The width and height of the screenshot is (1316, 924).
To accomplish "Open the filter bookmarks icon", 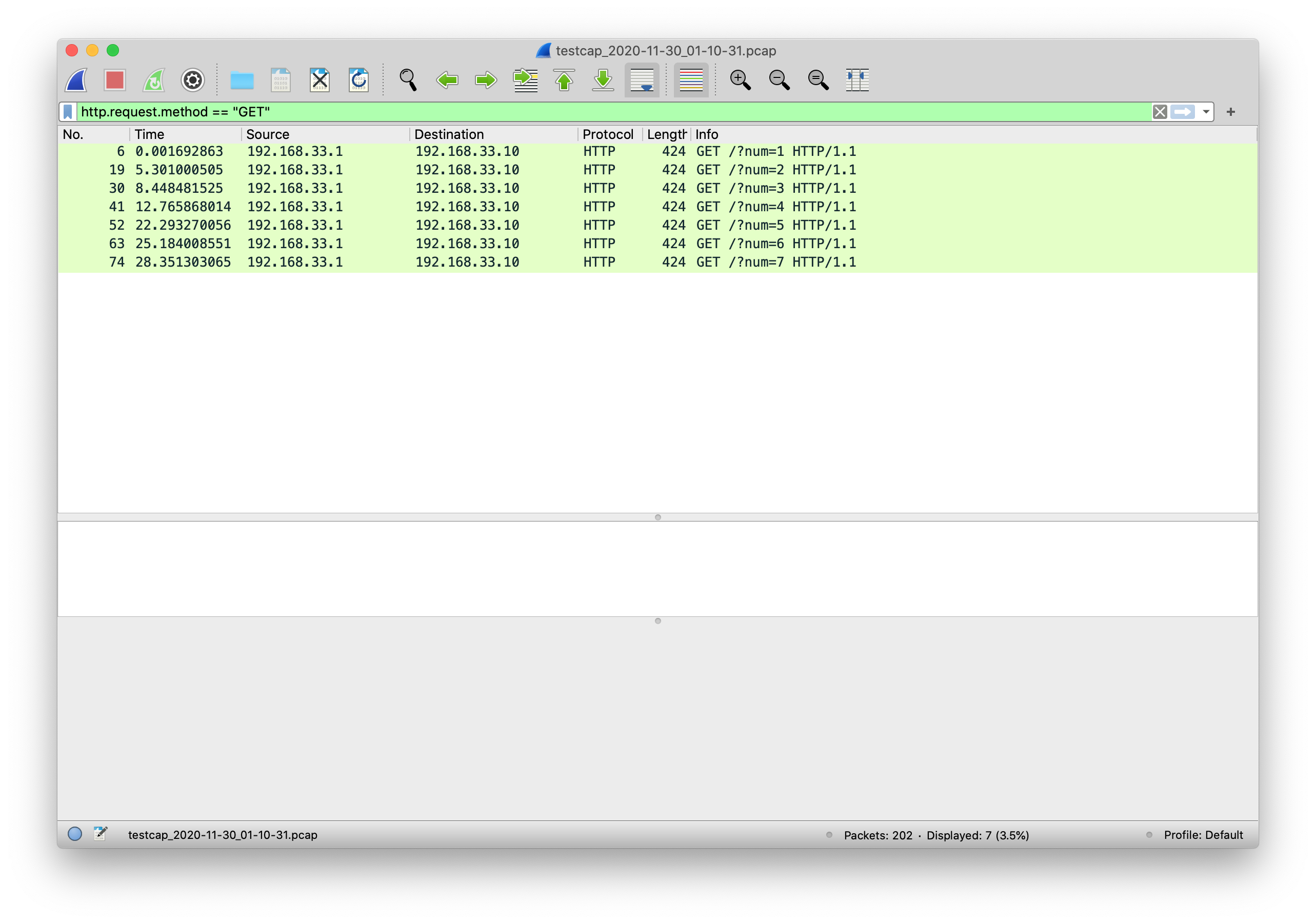I will click(67, 112).
